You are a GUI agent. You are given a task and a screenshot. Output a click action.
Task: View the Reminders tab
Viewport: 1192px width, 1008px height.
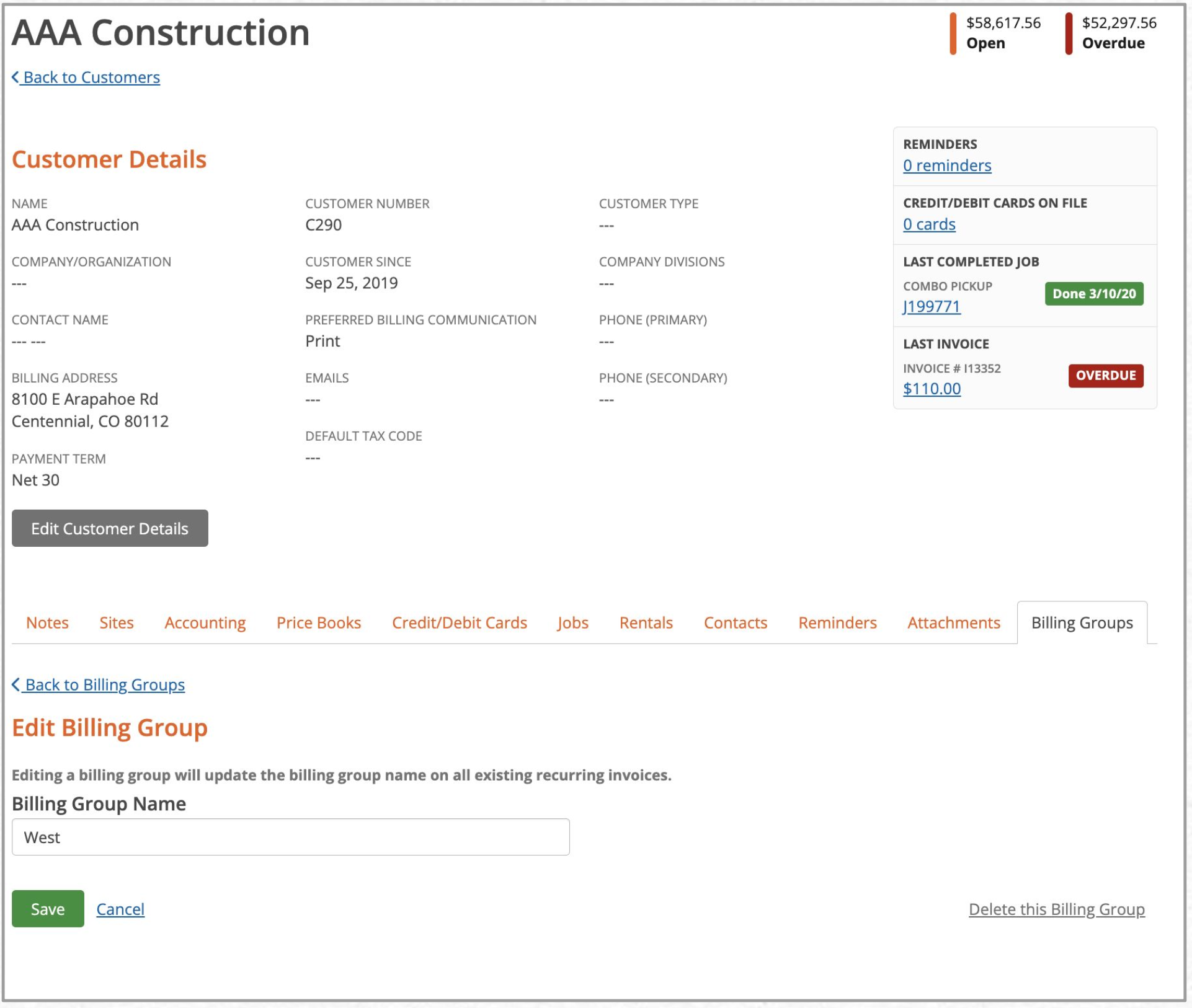point(837,622)
